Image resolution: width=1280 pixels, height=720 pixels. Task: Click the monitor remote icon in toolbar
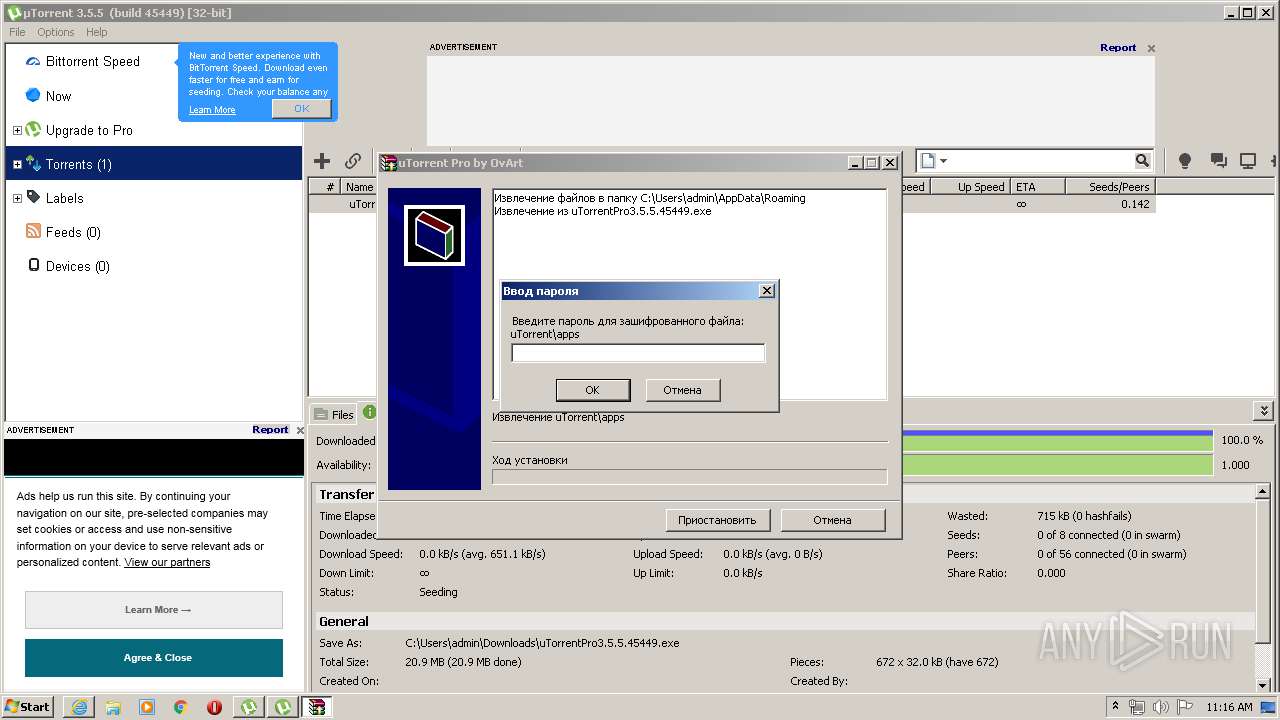click(x=1248, y=161)
